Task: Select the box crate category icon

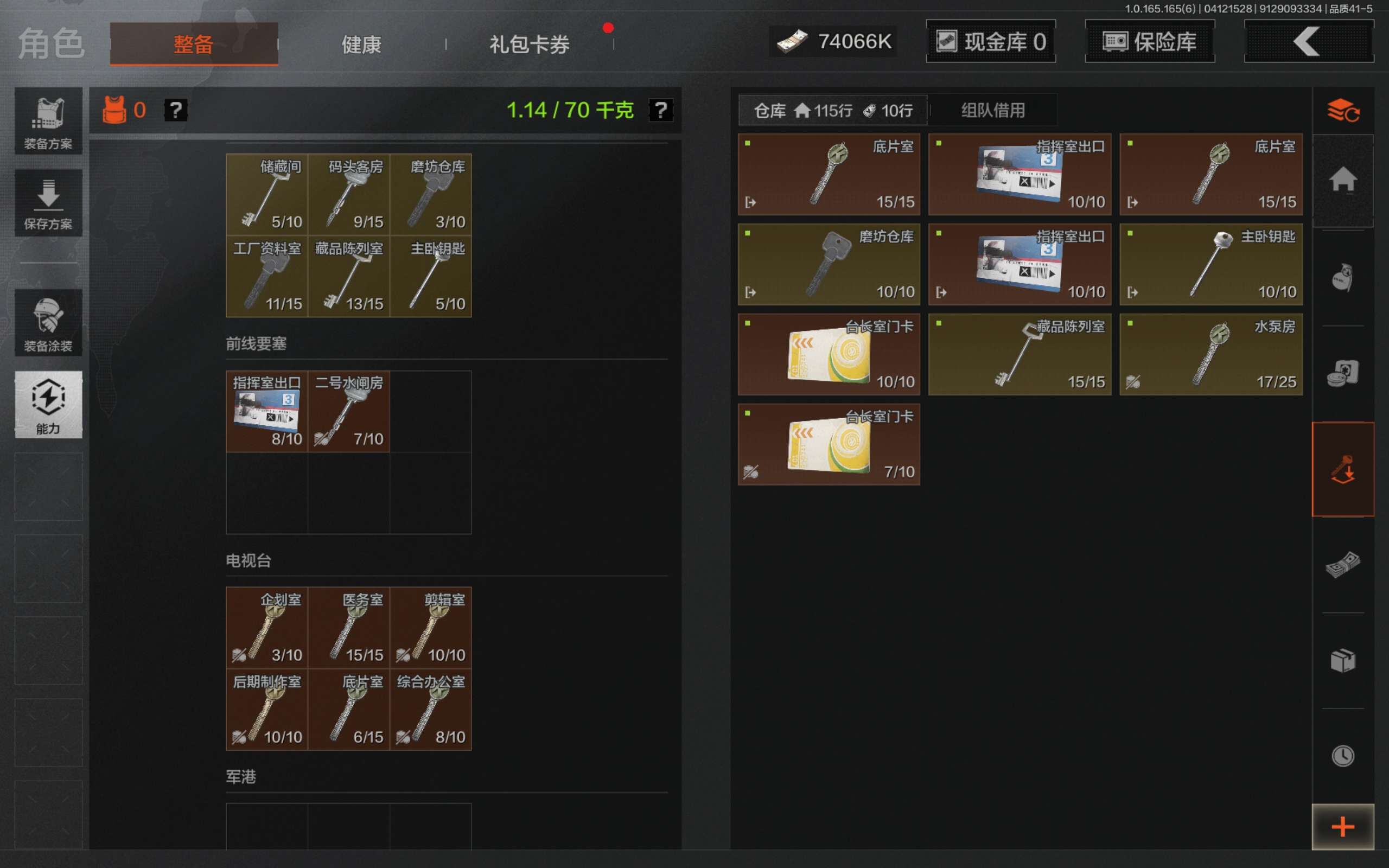Action: point(1342,660)
